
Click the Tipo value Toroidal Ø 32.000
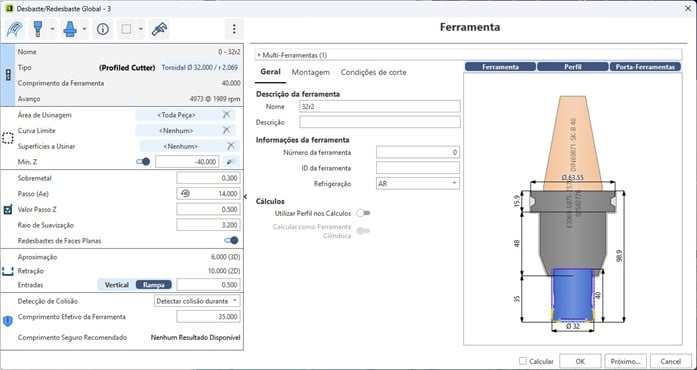(x=199, y=68)
